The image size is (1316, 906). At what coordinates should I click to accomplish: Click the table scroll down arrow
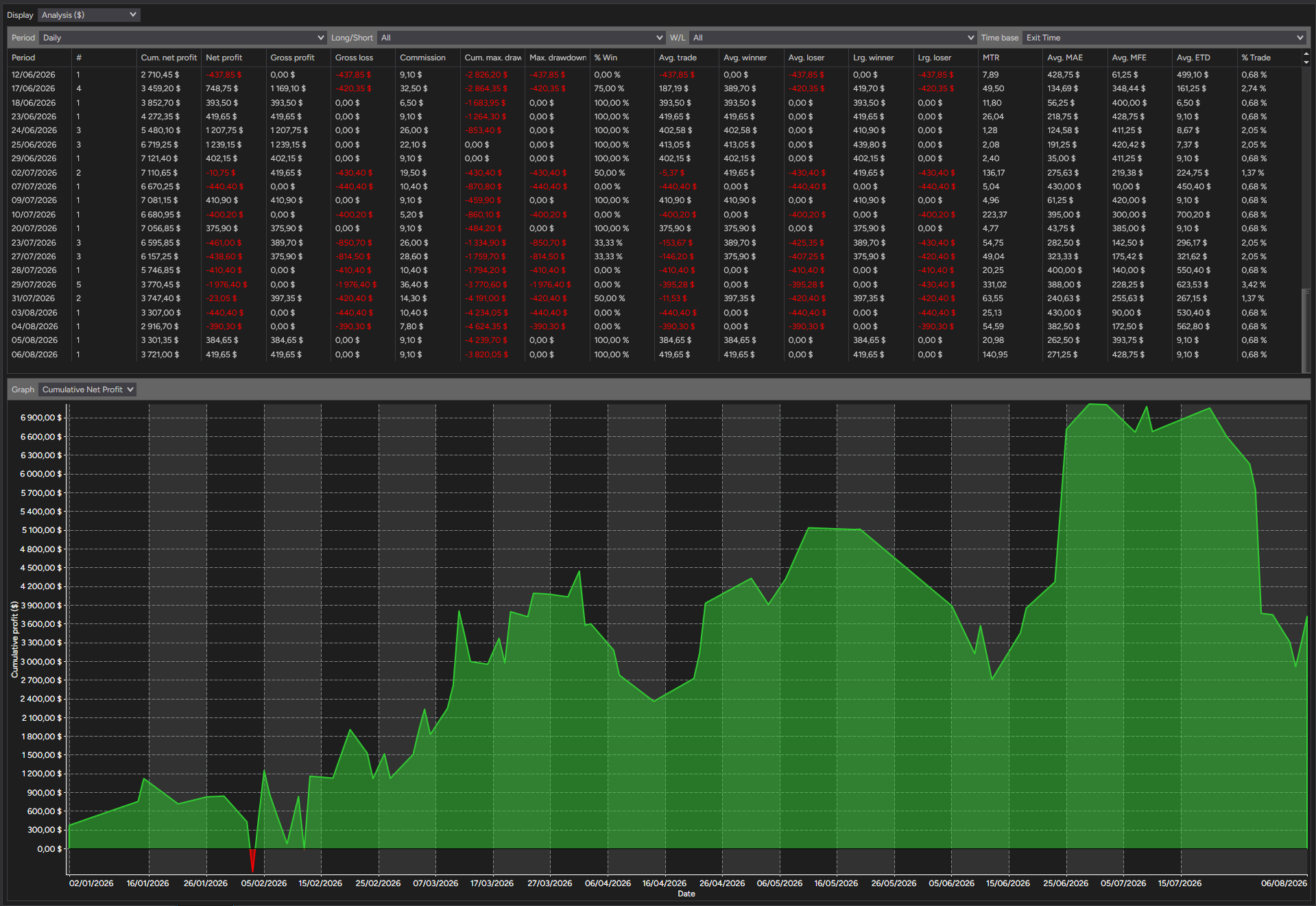pyautogui.click(x=1306, y=62)
